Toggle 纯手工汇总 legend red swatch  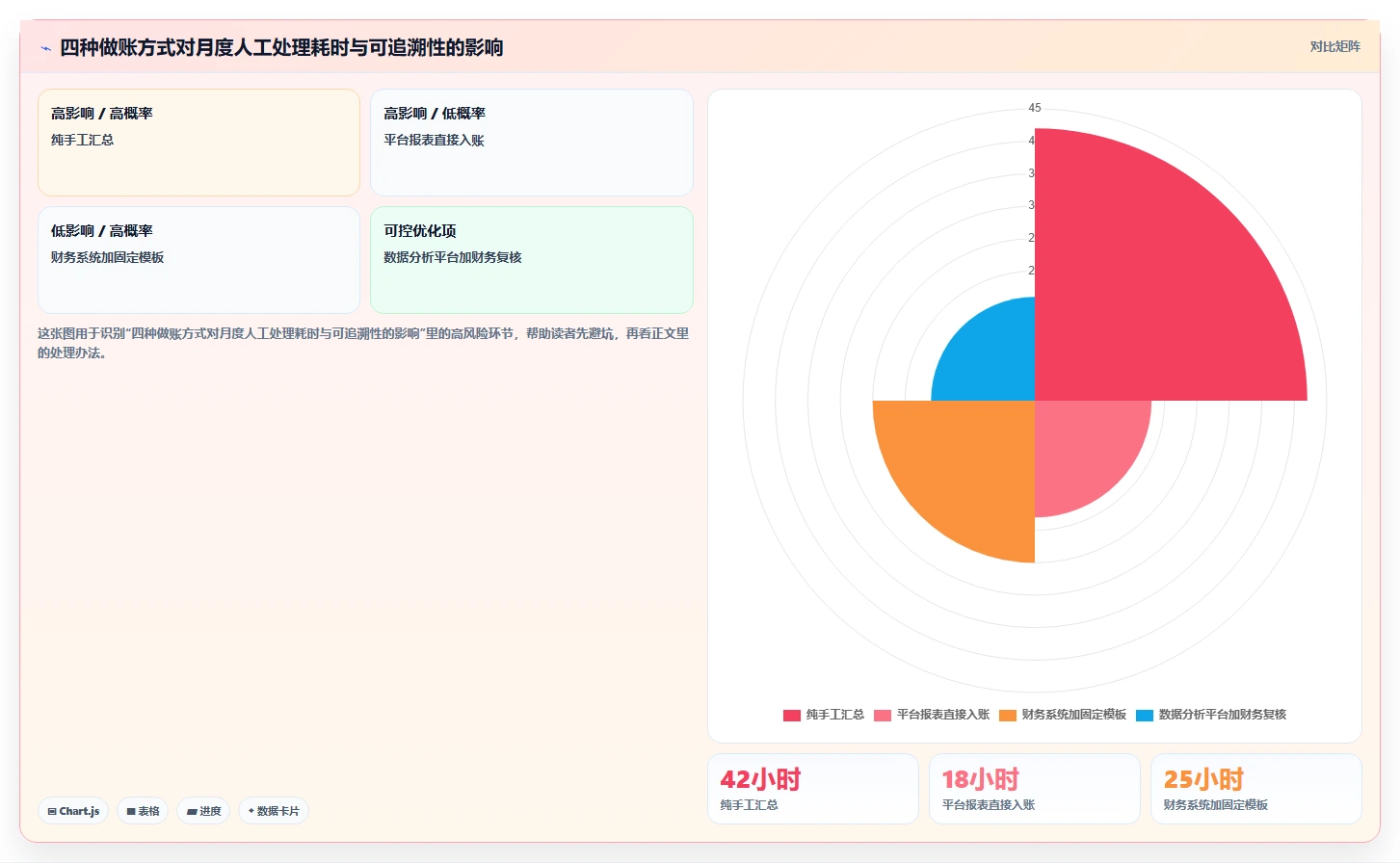coord(792,715)
